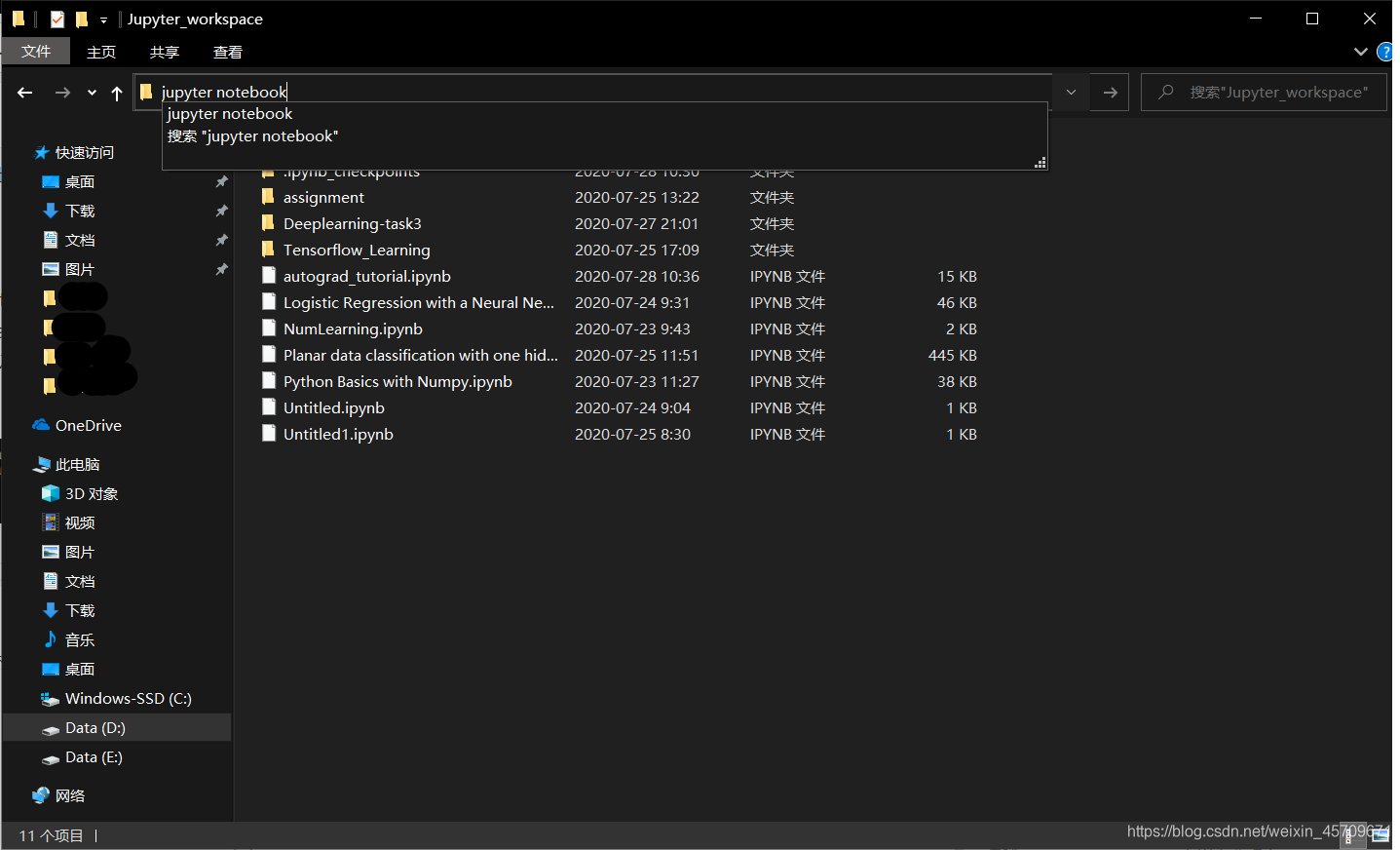Click folder icon of assignment row
Viewport: 1400px width, 850px height.
[x=268, y=196]
